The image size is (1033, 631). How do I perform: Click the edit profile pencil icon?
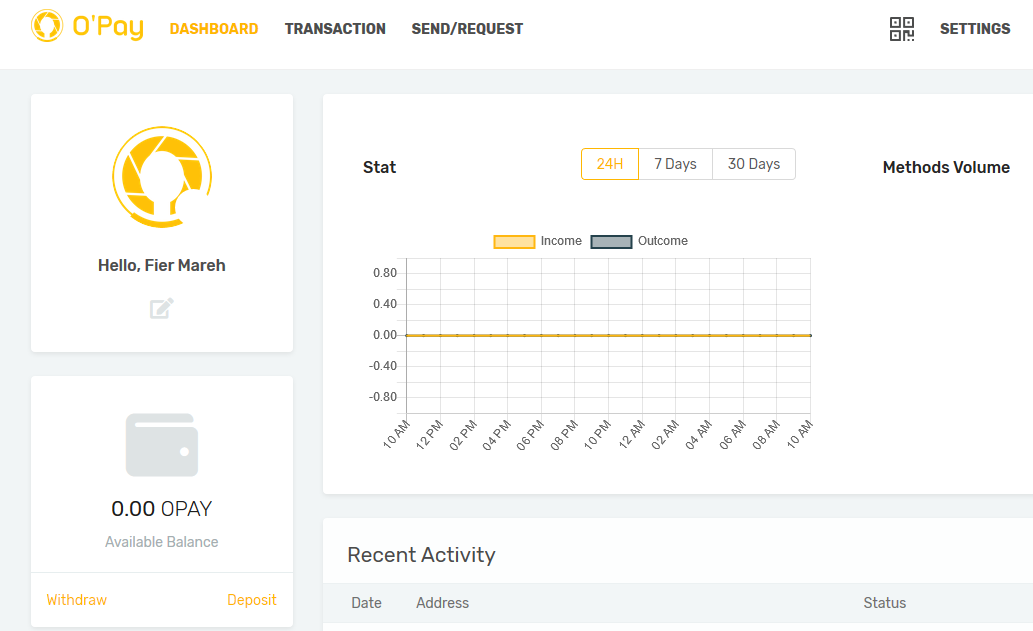pos(161,308)
